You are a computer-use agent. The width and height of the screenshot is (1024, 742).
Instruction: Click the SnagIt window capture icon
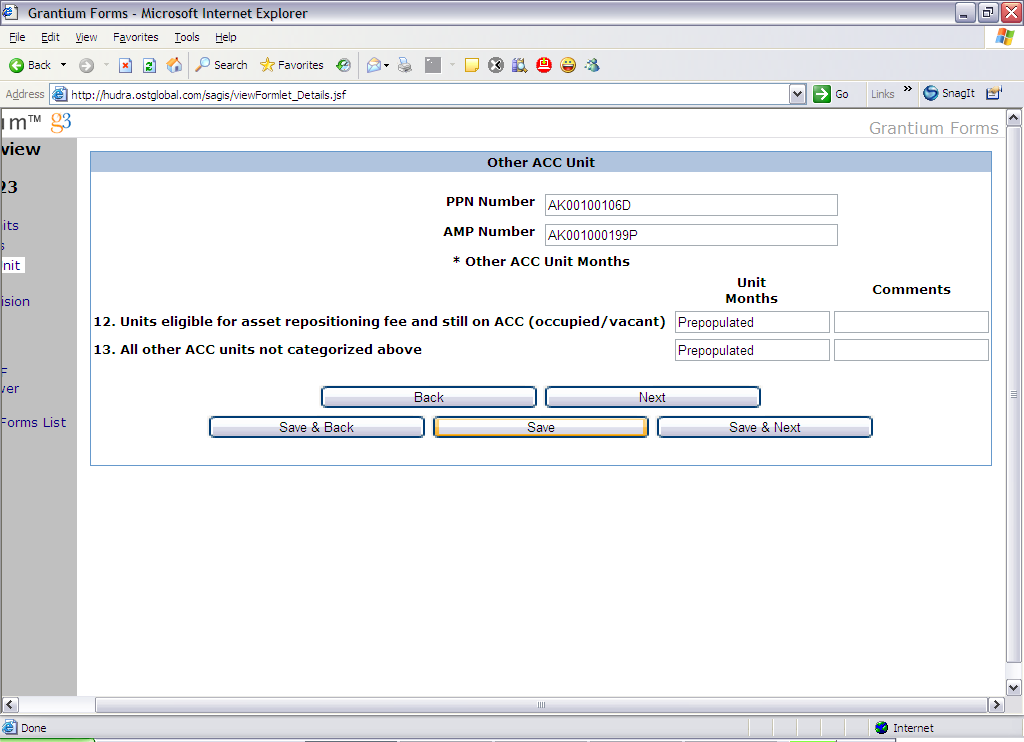click(x=993, y=93)
